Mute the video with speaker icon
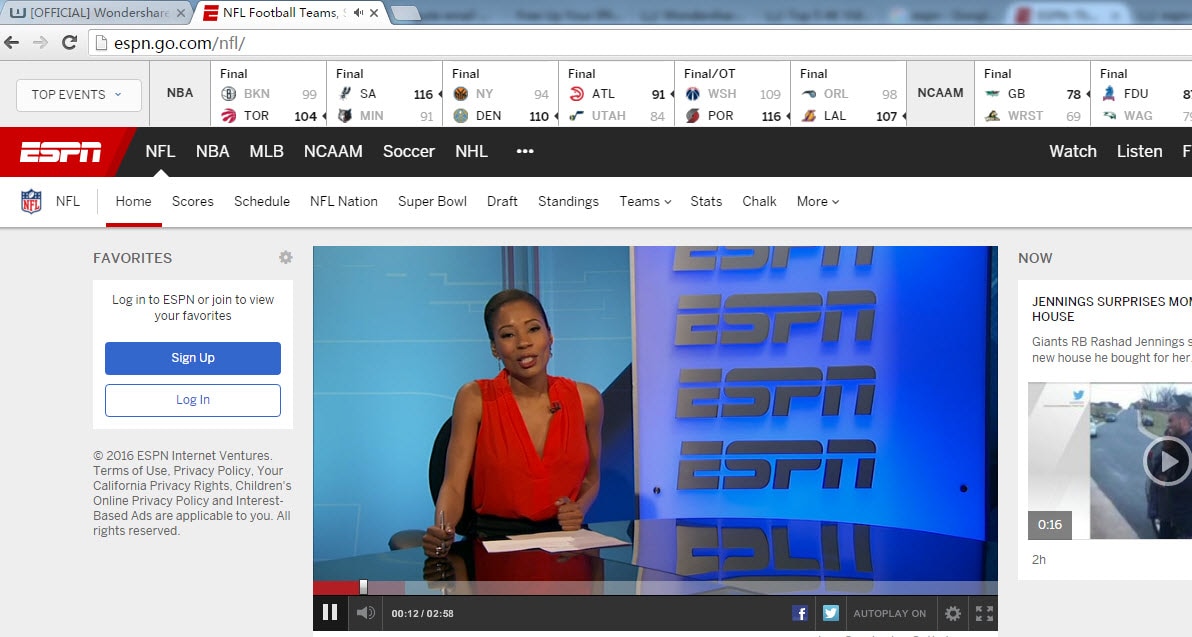Screen dimensions: 1192x637 (366, 613)
